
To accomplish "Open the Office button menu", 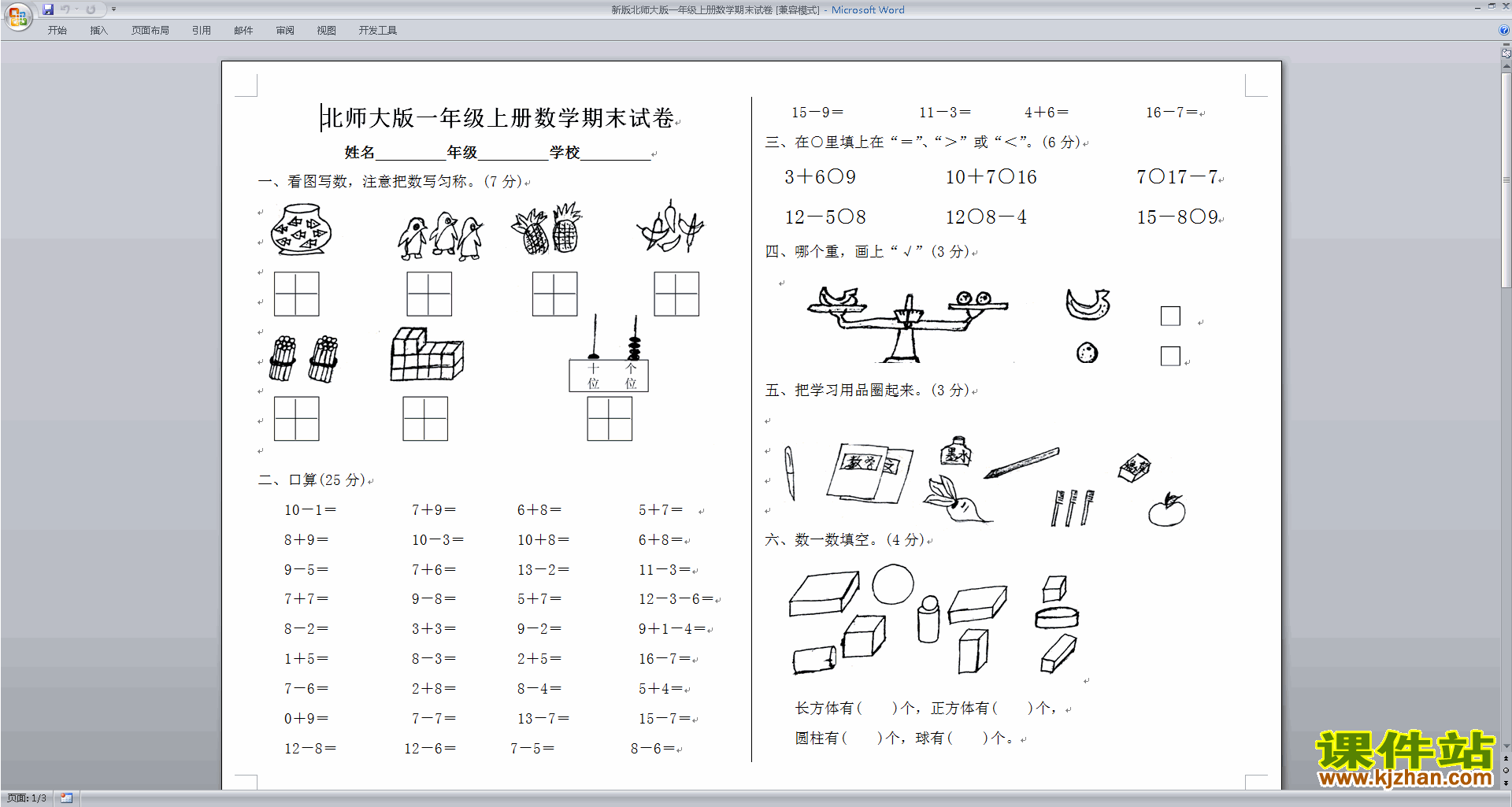I will 17,17.
